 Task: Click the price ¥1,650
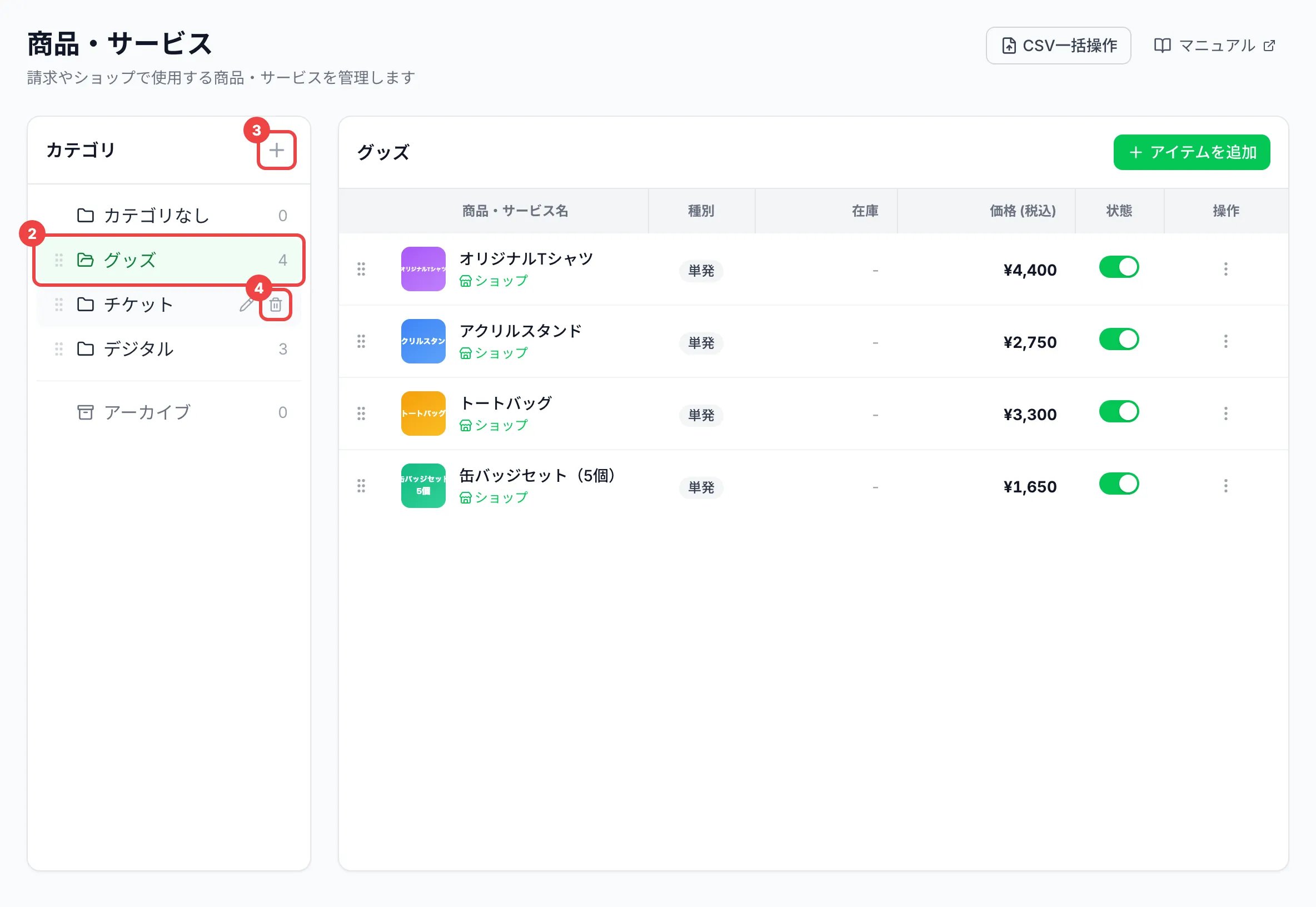tap(1030, 487)
